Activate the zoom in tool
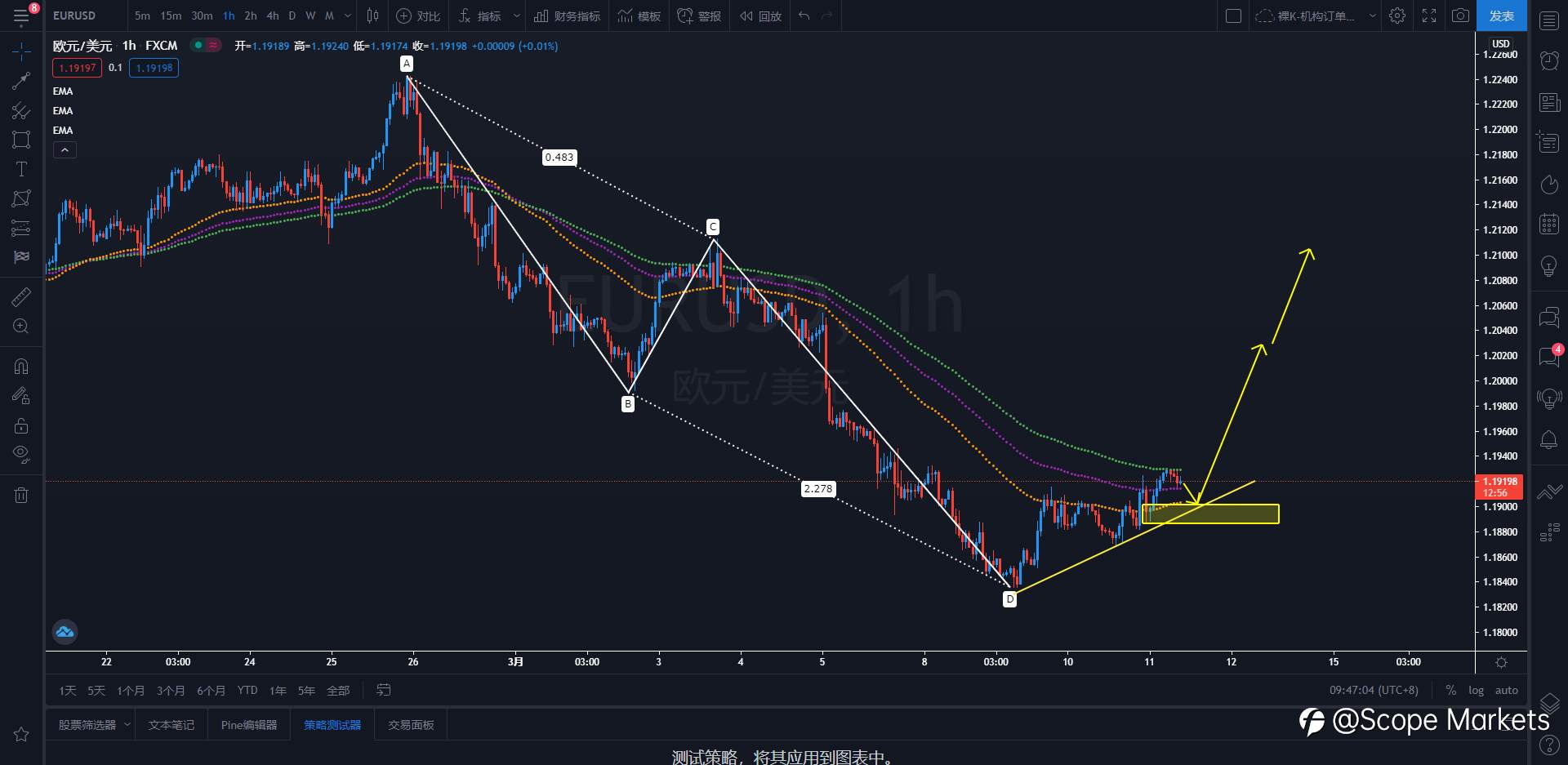1568x765 pixels. tap(21, 326)
